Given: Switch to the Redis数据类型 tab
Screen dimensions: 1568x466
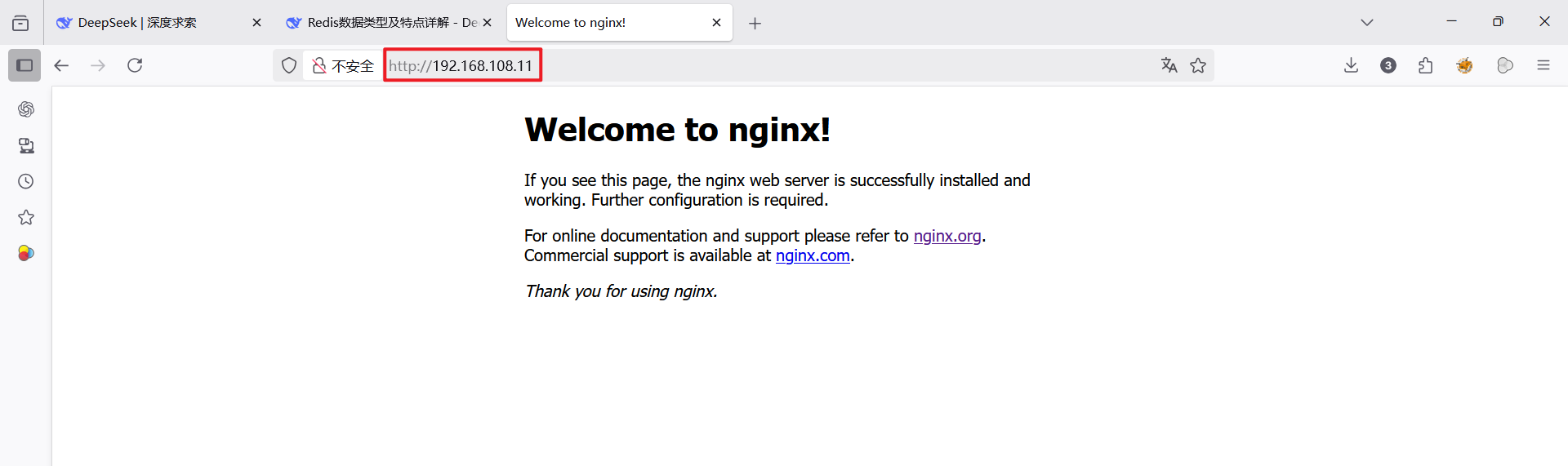Looking at the screenshot, I should coord(389,23).
